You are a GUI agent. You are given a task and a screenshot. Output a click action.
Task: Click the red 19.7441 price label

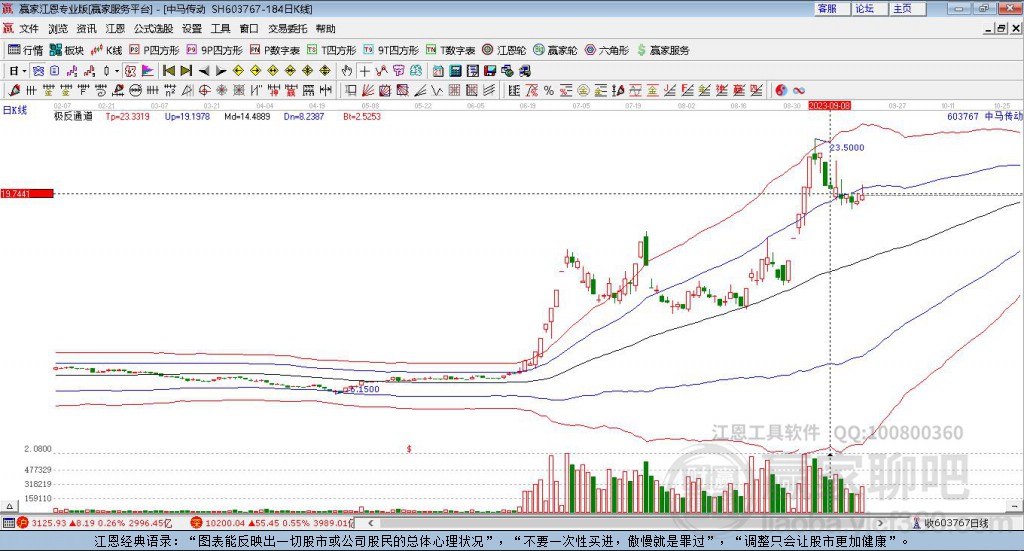point(27,193)
